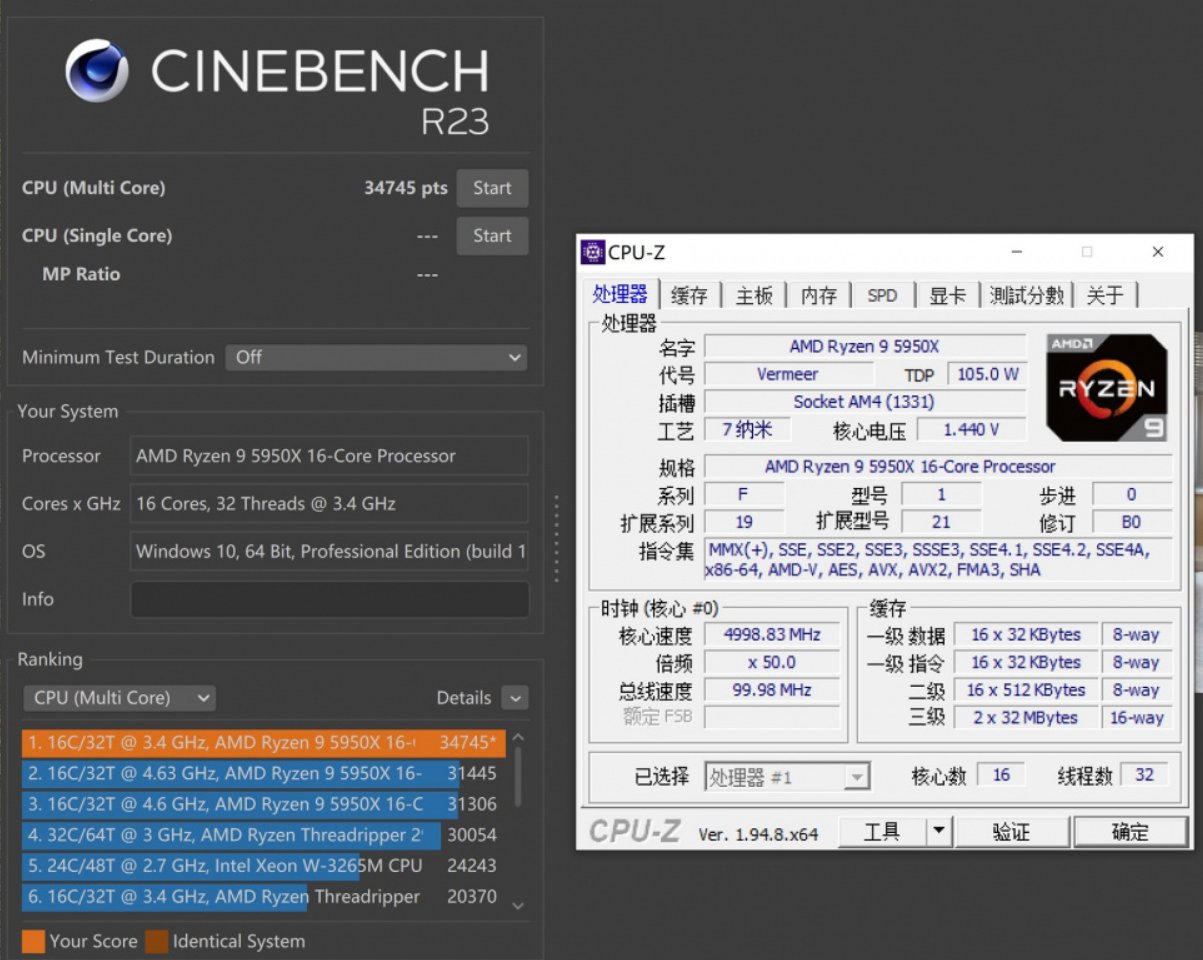Image resolution: width=1203 pixels, height=960 pixels.
Task: Open the Minimum Test Duration dropdown
Action: [376, 357]
